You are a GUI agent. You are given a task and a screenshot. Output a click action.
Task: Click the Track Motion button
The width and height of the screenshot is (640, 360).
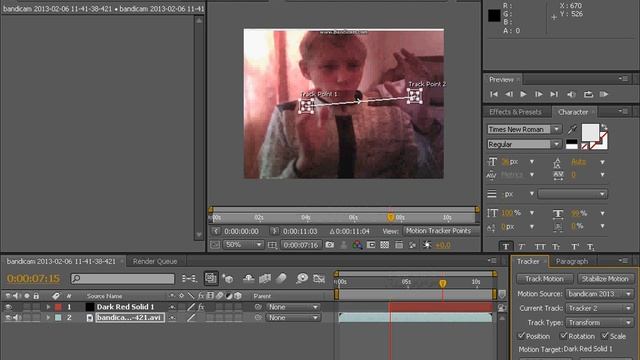(x=544, y=279)
